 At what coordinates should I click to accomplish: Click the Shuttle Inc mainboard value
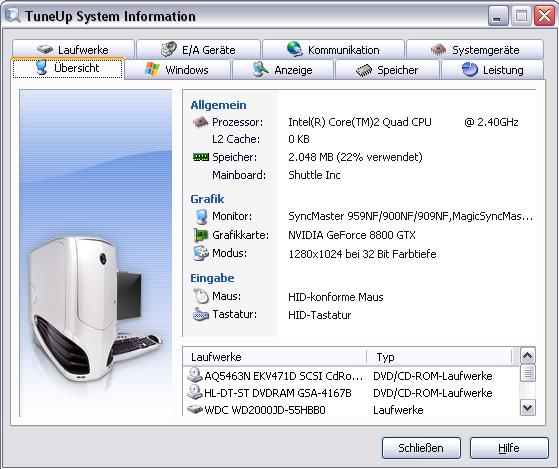(314, 175)
